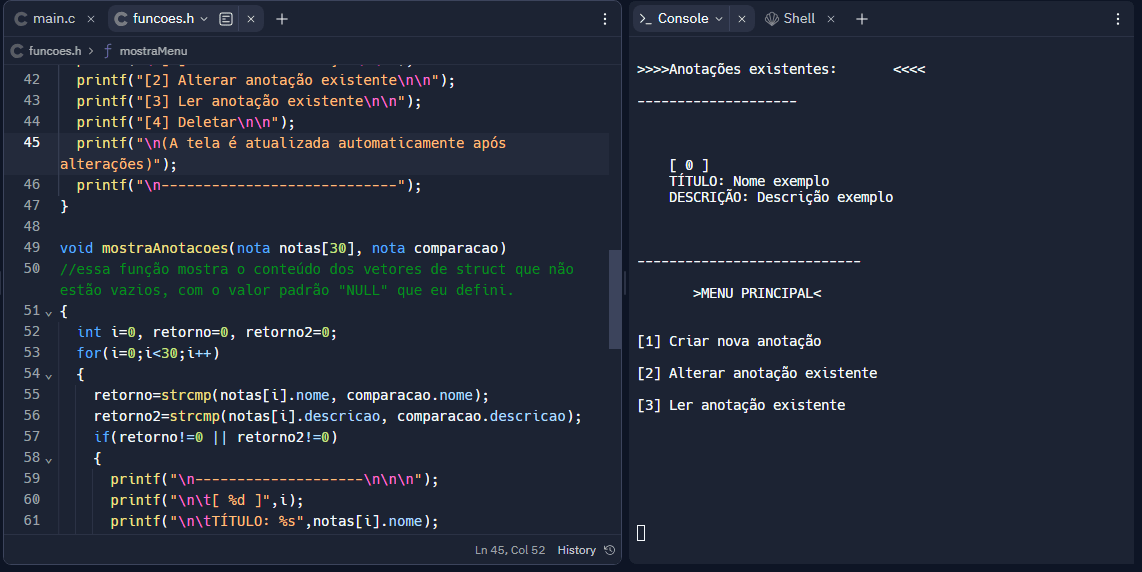Screen dimensions: 1142x572
Task: Click the Ln 45, Col 52 cursor indicator
Action: point(510,550)
